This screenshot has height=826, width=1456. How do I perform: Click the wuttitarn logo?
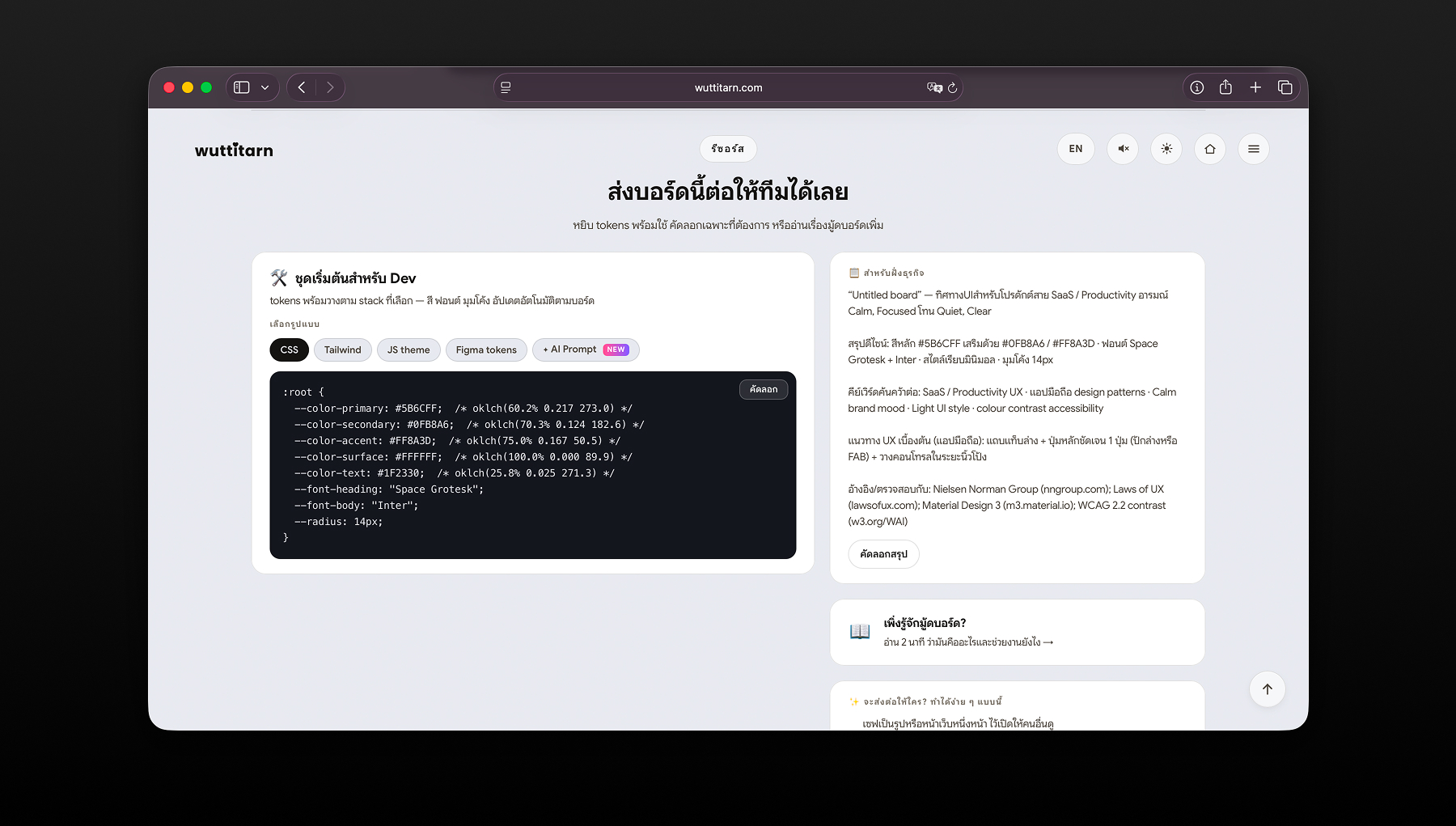point(234,150)
